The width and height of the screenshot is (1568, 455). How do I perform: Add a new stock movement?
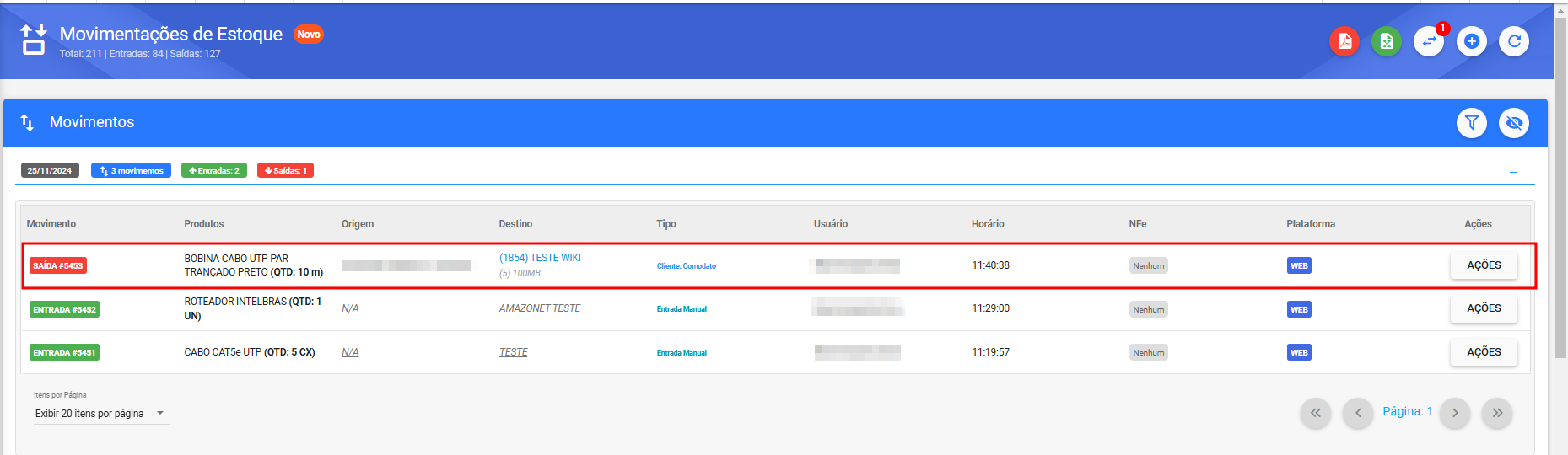[x=1471, y=41]
